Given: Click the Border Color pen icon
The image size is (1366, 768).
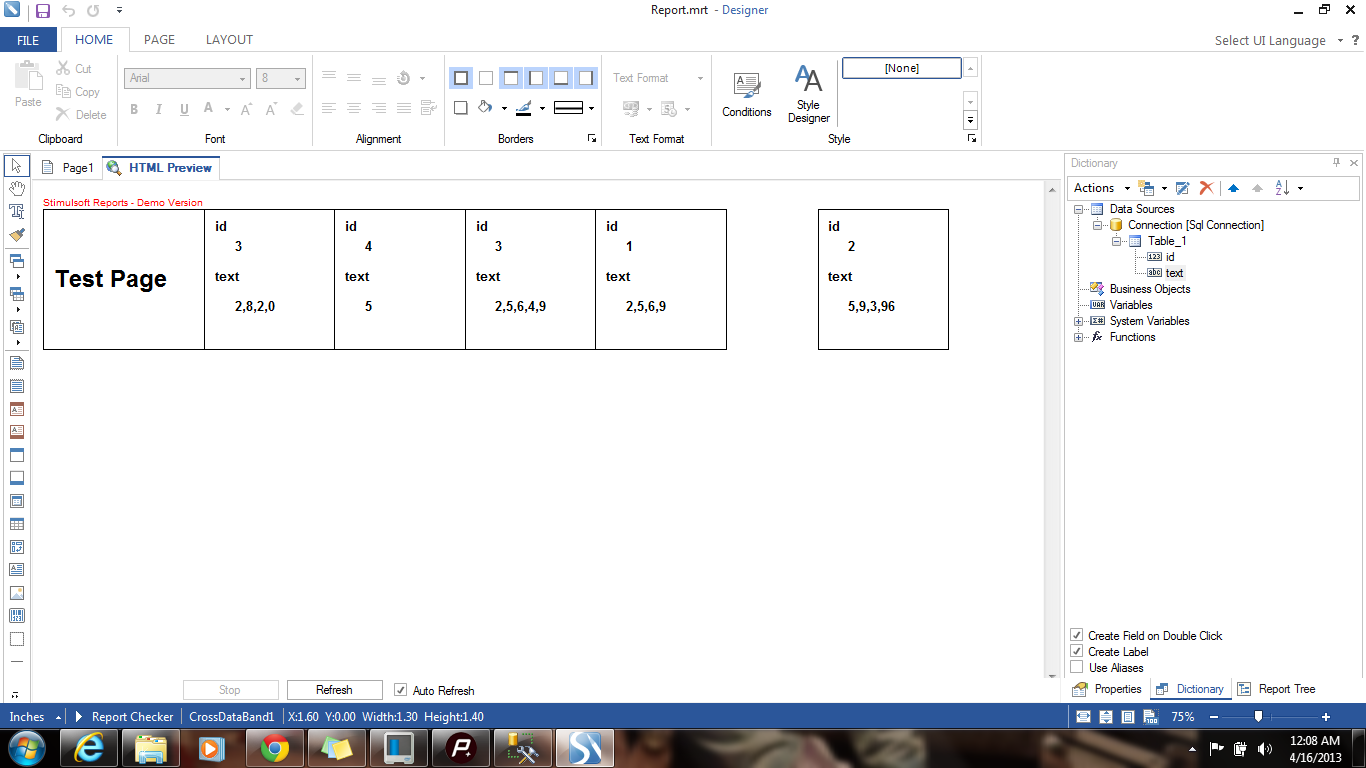Looking at the screenshot, I should (524, 107).
